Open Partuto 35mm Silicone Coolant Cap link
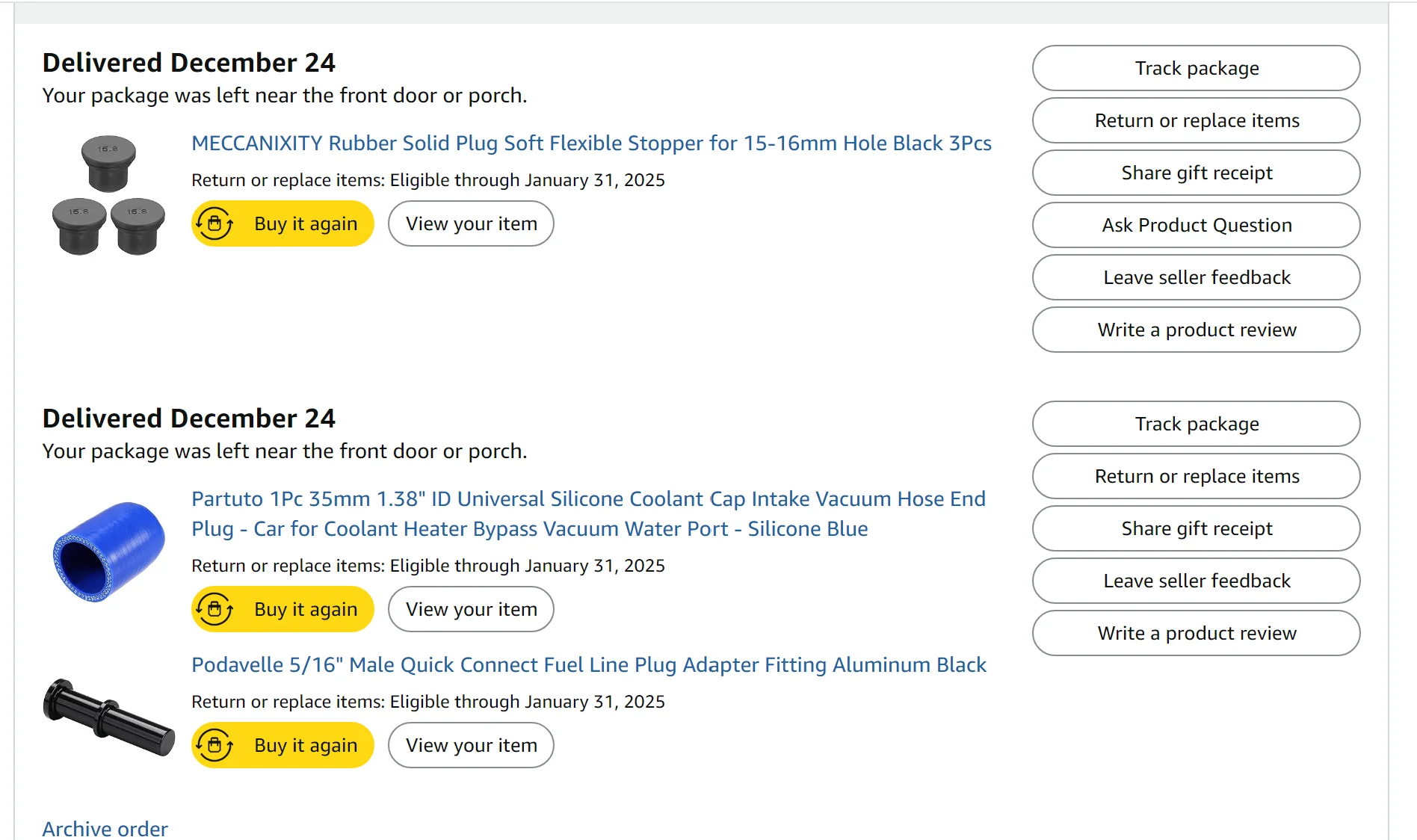The width and height of the screenshot is (1417, 840). (x=588, y=513)
